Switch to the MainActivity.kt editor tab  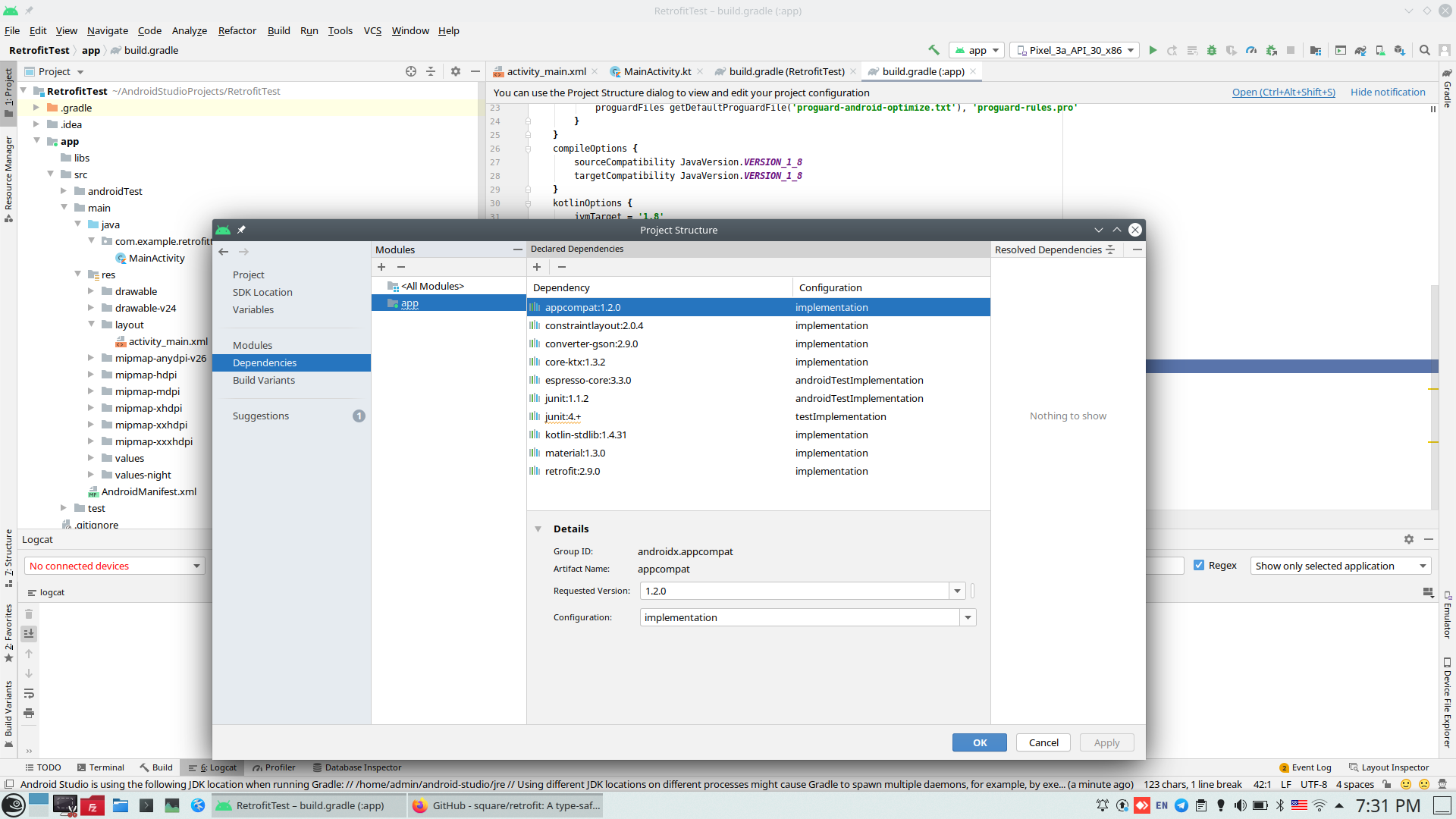657,71
